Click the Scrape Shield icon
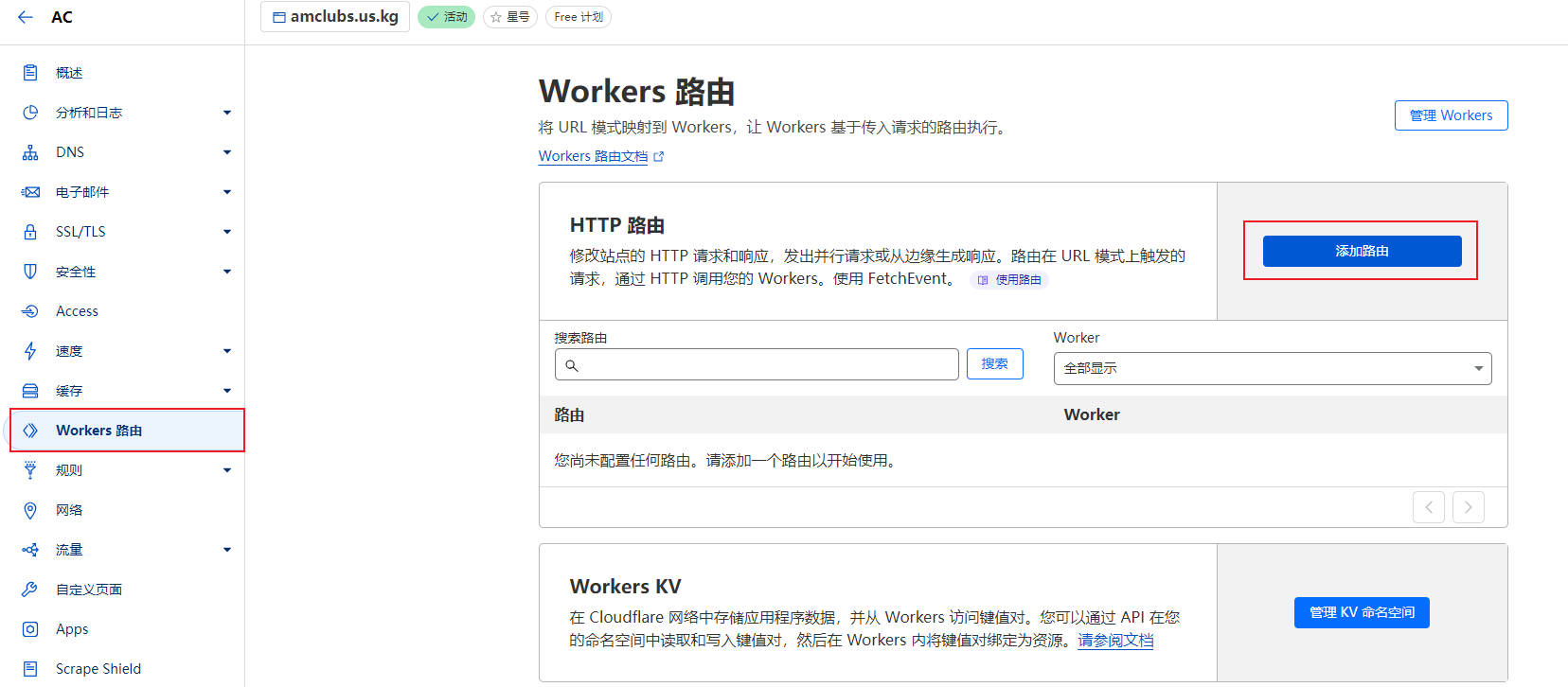The width and height of the screenshot is (1568, 687). click(30, 669)
